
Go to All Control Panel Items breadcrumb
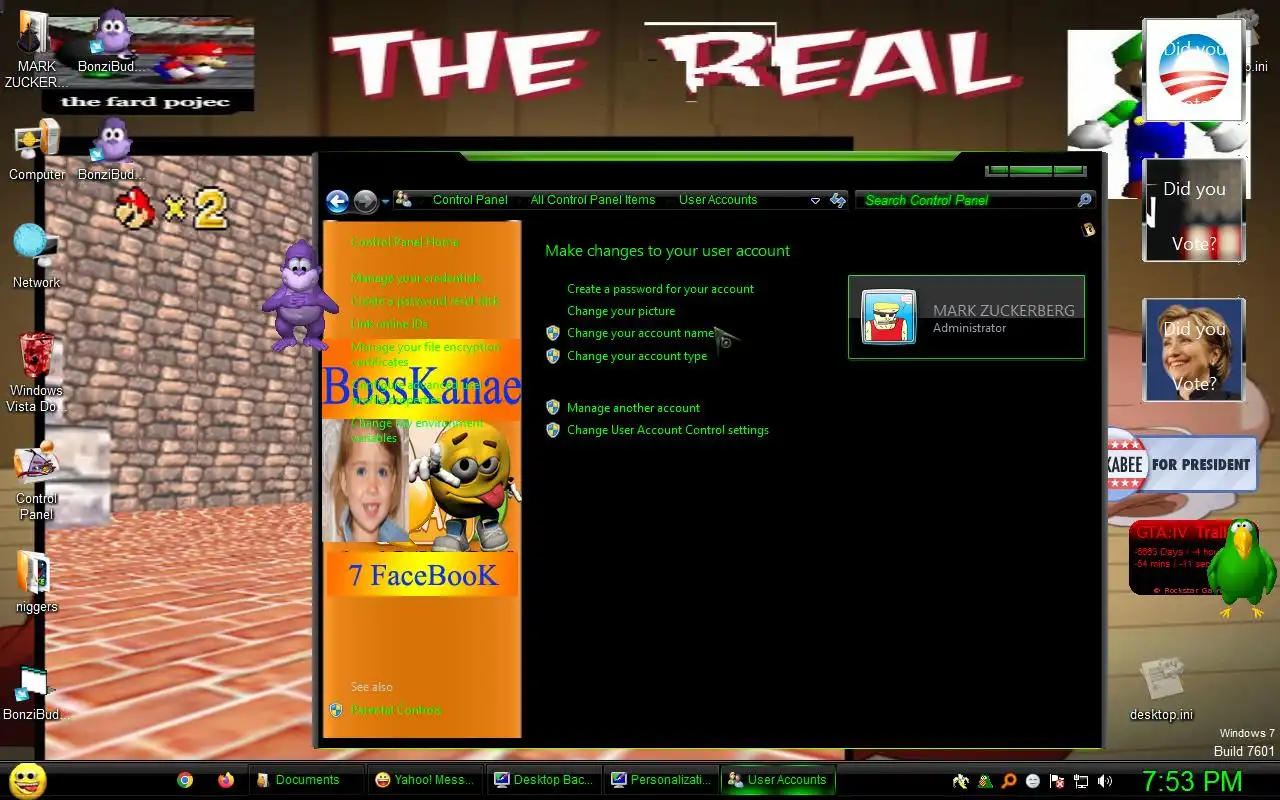coord(593,200)
